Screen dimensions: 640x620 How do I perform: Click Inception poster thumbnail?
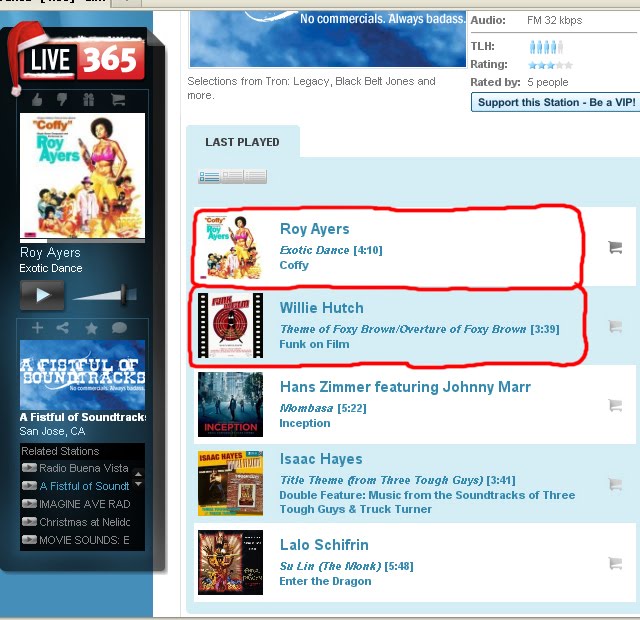pos(231,404)
